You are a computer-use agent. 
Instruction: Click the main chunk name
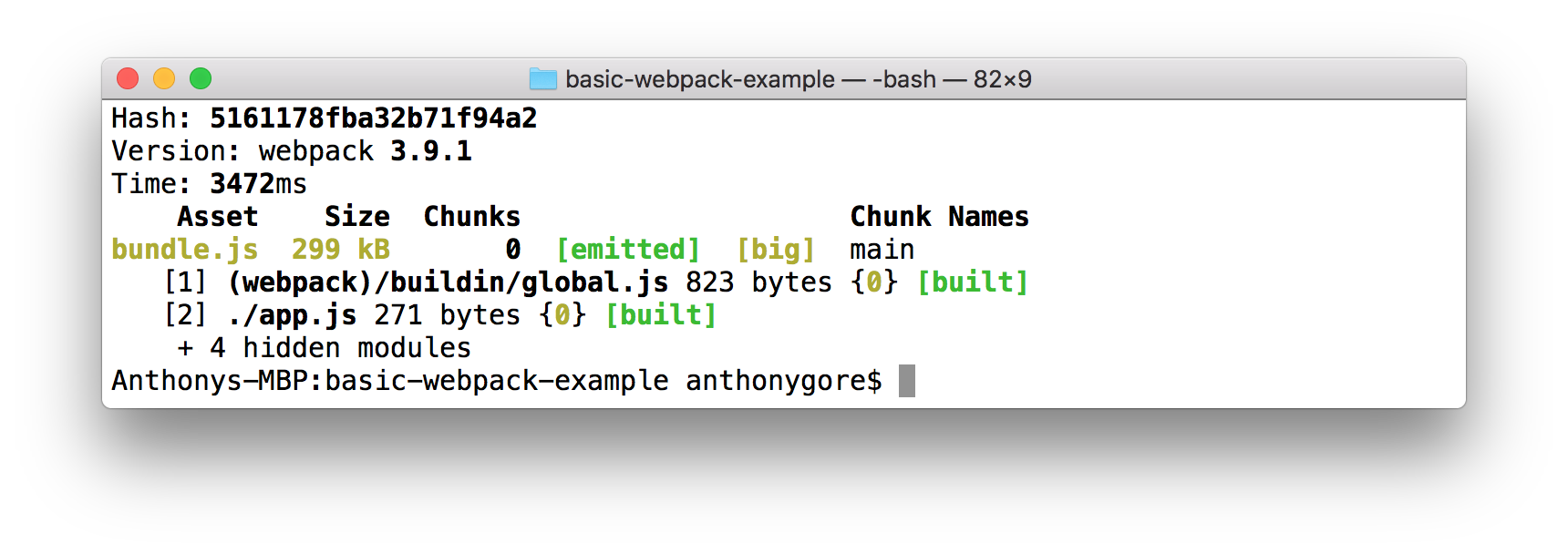coord(882,250)
